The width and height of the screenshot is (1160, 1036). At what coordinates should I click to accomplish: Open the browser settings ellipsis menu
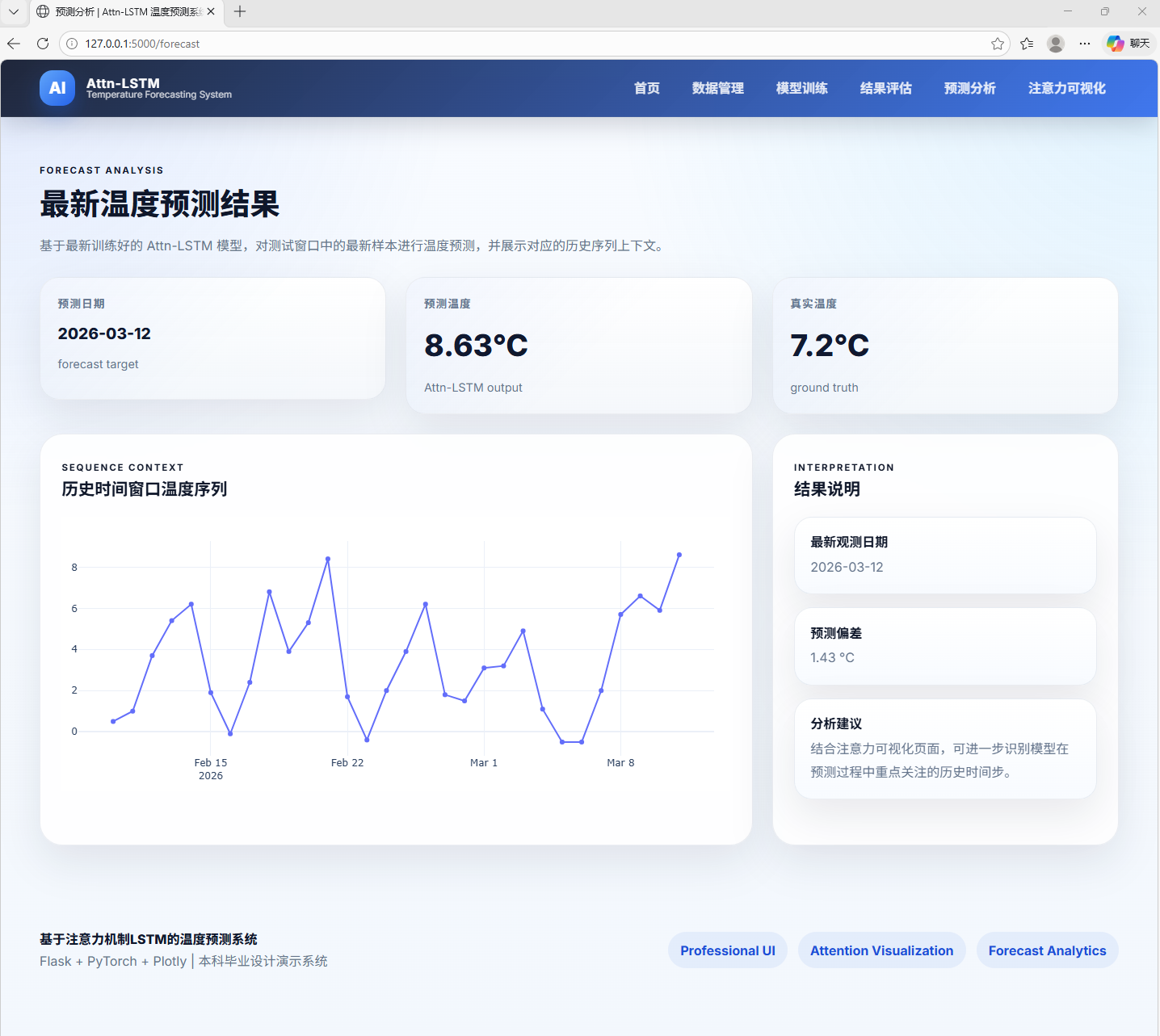[x=1084, y=44]
